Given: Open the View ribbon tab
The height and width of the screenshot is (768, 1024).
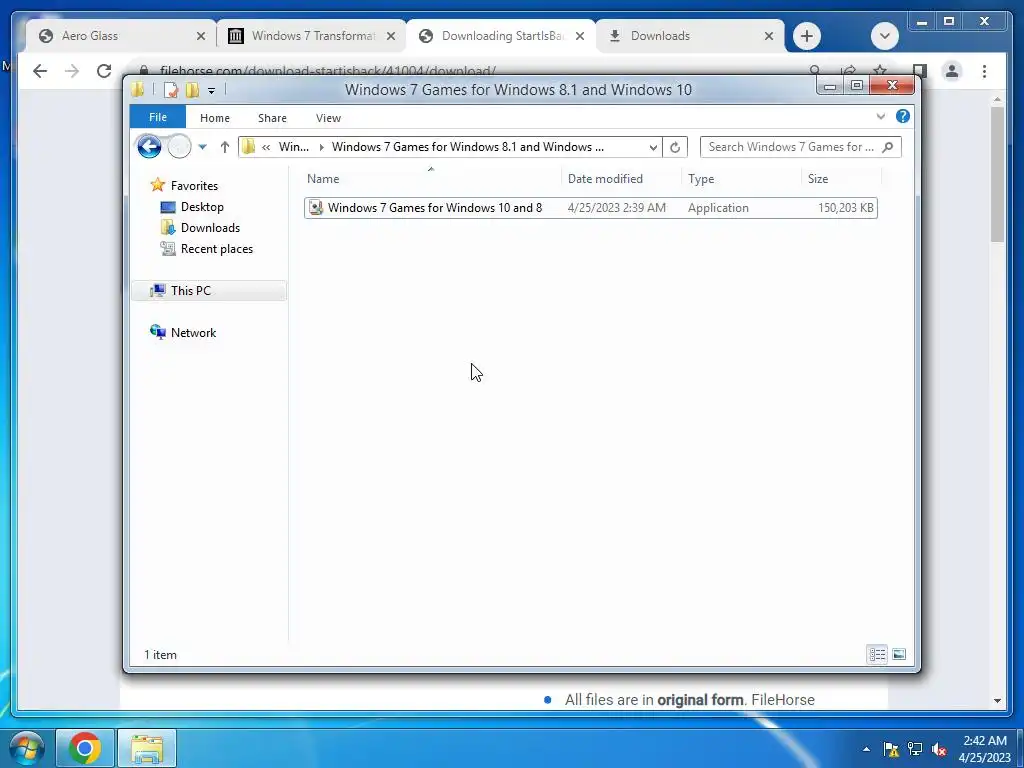Looking at the screenshot, I should [x=328, y=118].
